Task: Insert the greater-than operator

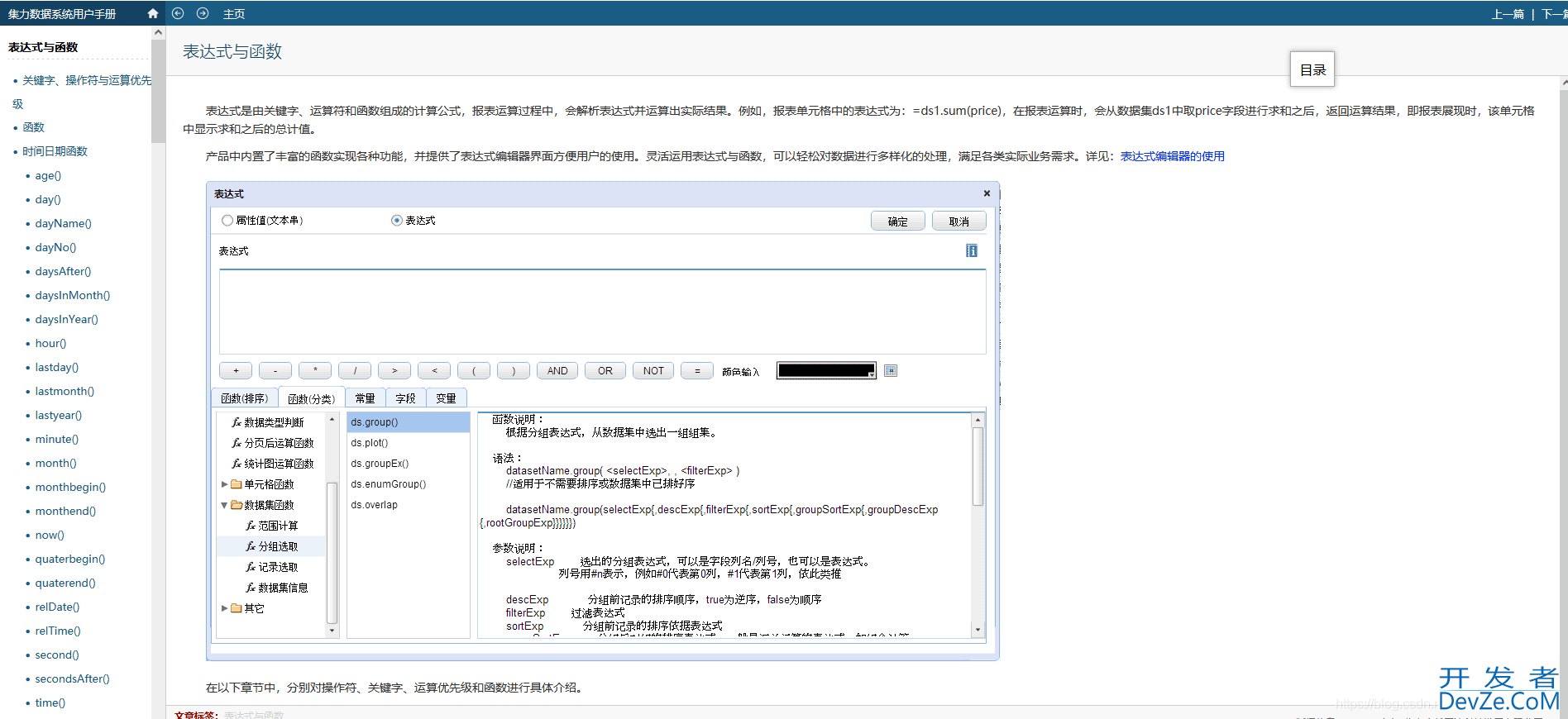Action: click(394, 371)
